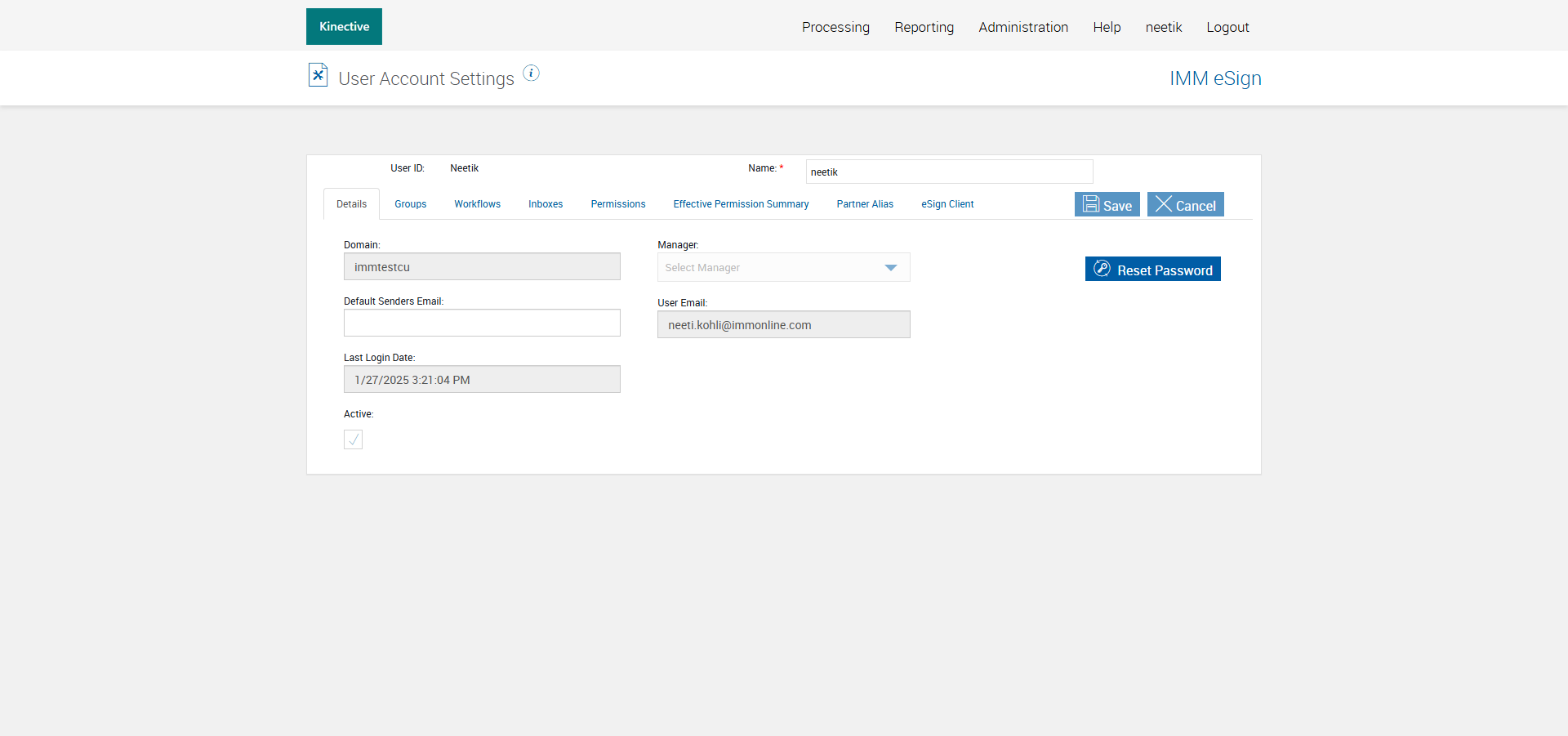The image size is (1568, 736).
Task: Toggle the Active checkbox
Action: [x=353, y=439]
